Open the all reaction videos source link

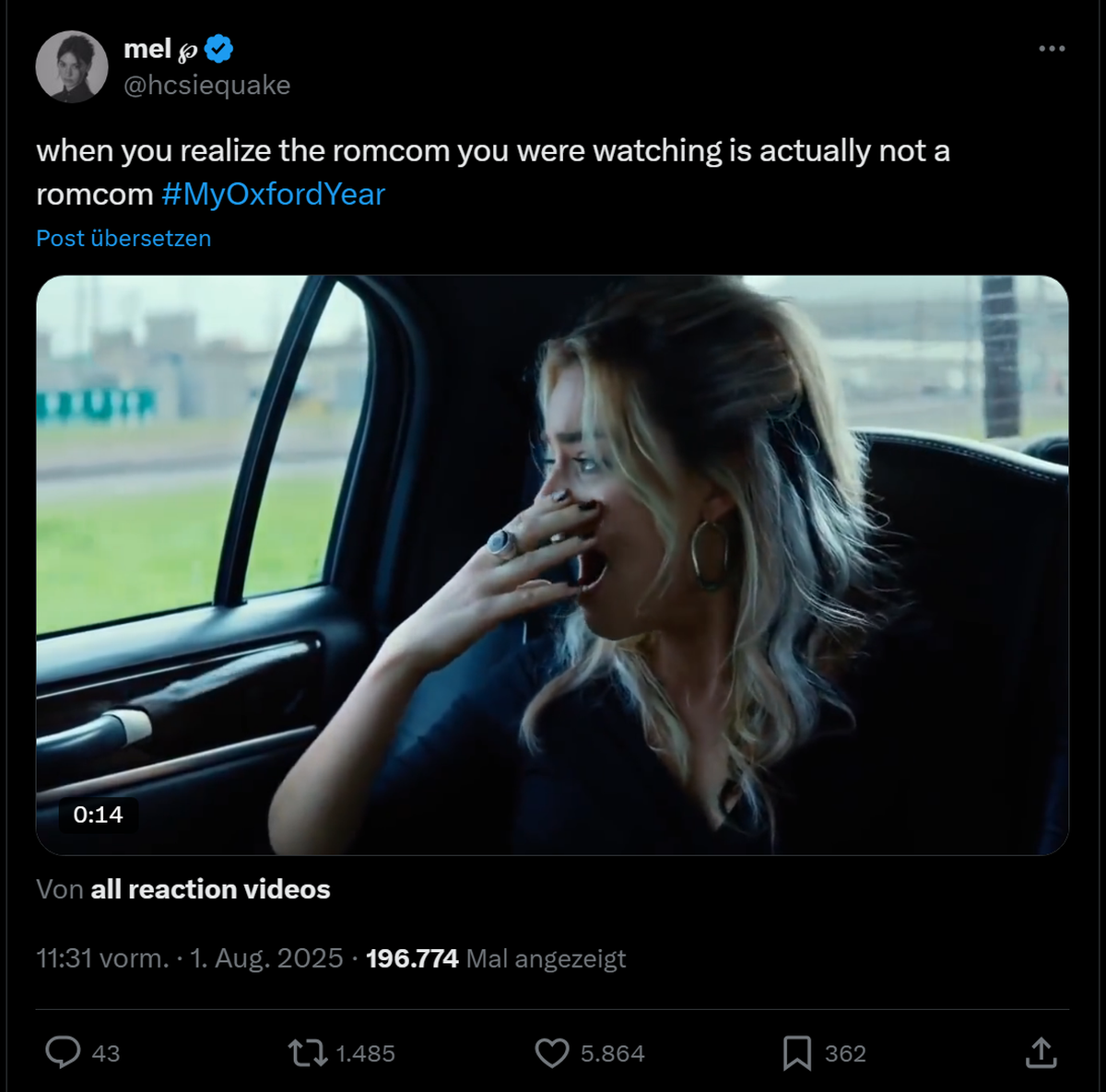click(x=210, y=889)
